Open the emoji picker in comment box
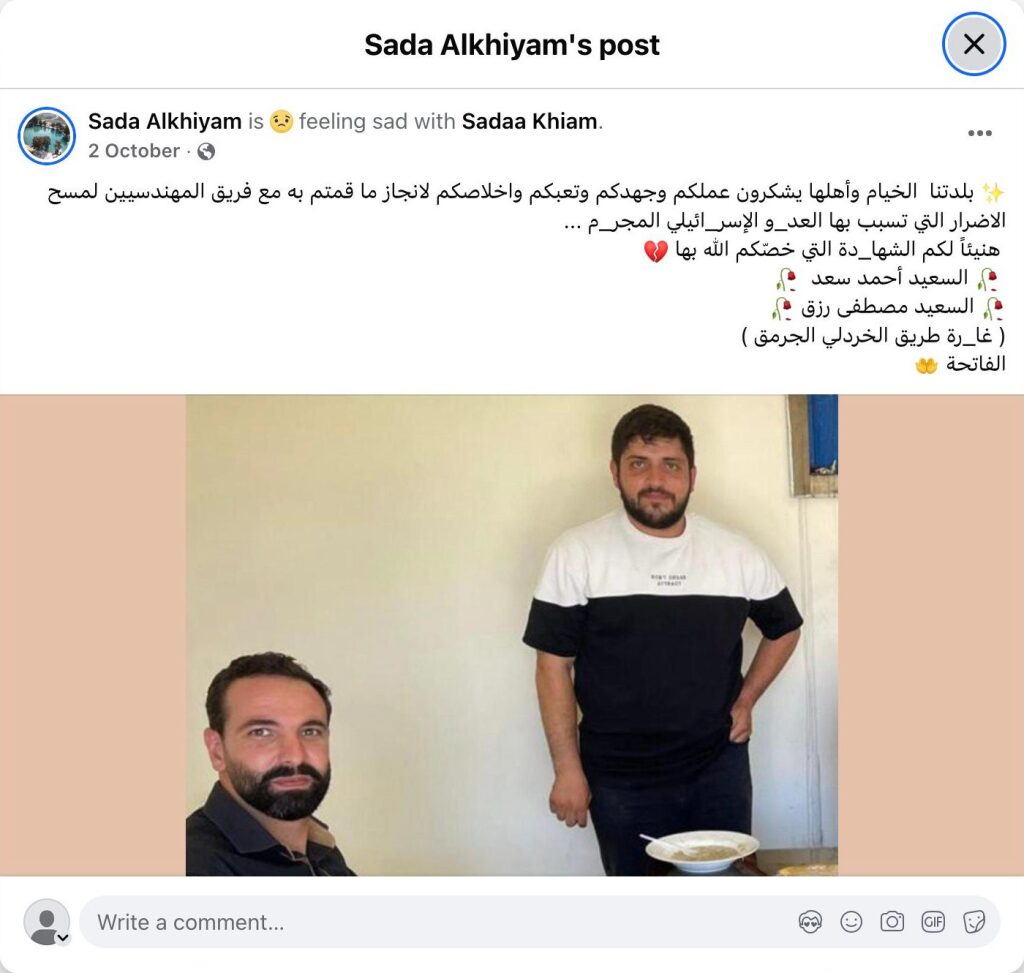This screenshot has height=973, width=1024. 851,922
